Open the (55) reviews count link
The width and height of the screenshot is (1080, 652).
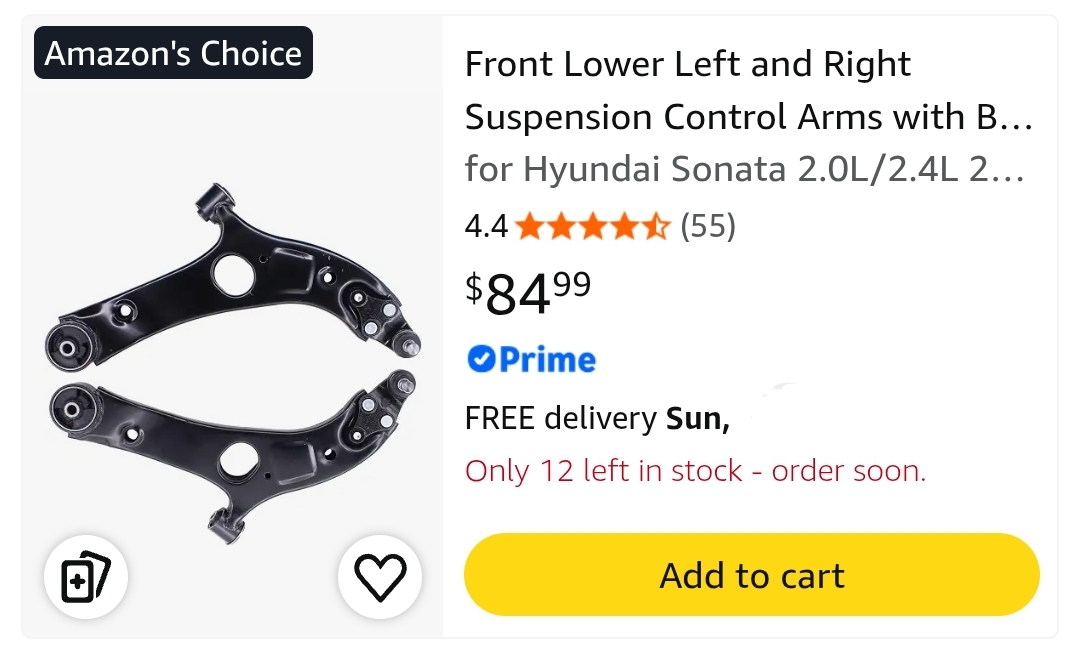click(x=708, y=226)
